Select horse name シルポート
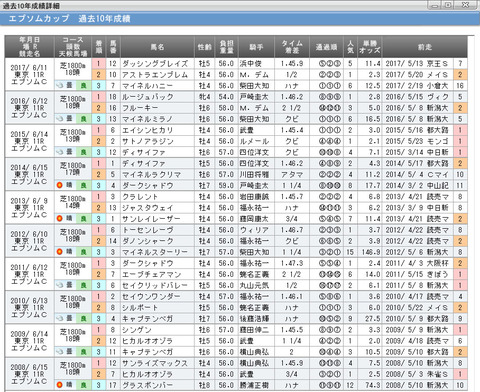 click(140, 308)
